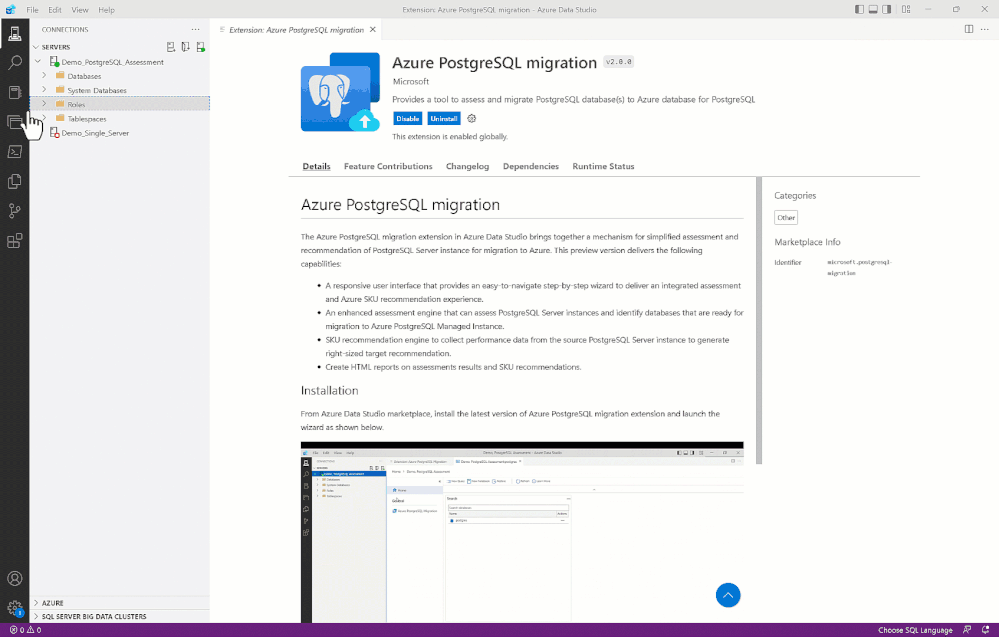Click the v2.0.0 version badge
The height and width of the screenshot is (637, 999).
[619, 62]
